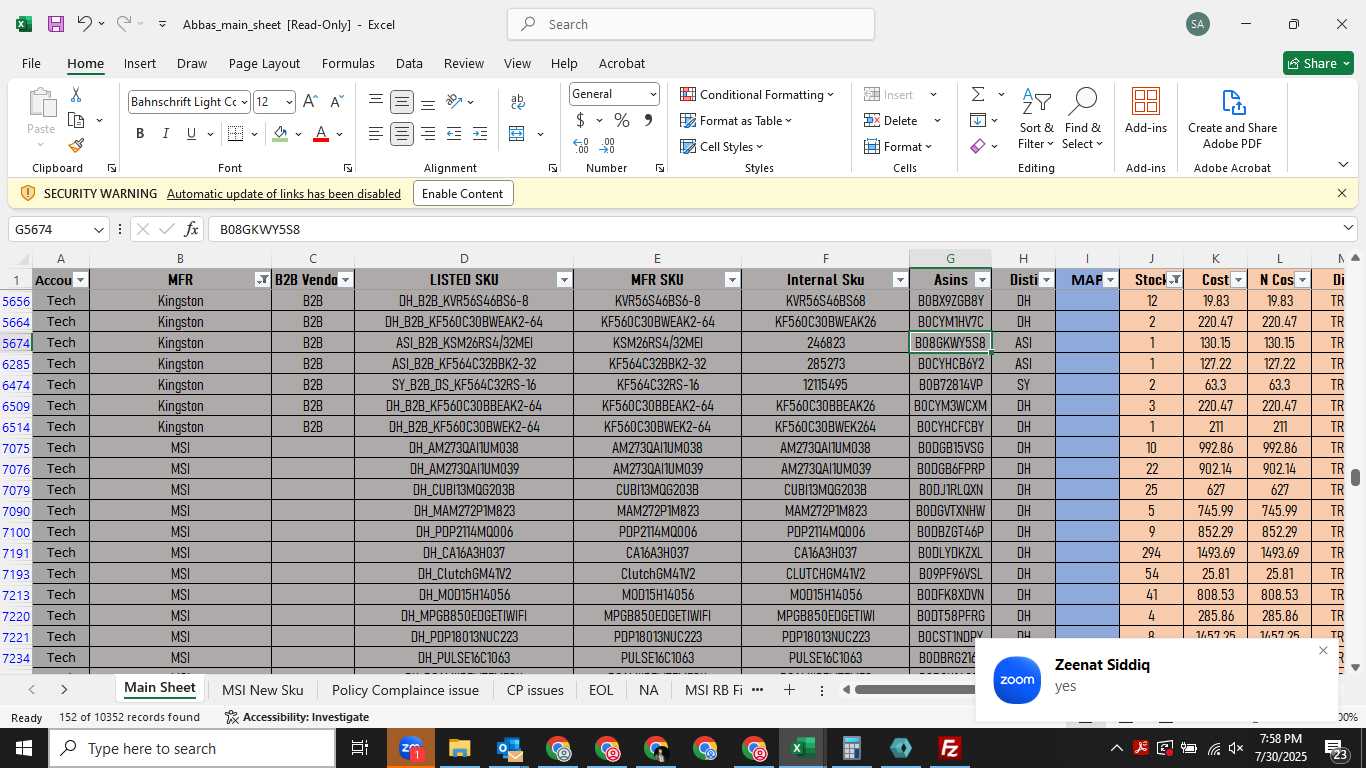Toggle Italic formatting
Image resolution: width=1366 pixels, height=768 pixels.
[x=166, y=134]
